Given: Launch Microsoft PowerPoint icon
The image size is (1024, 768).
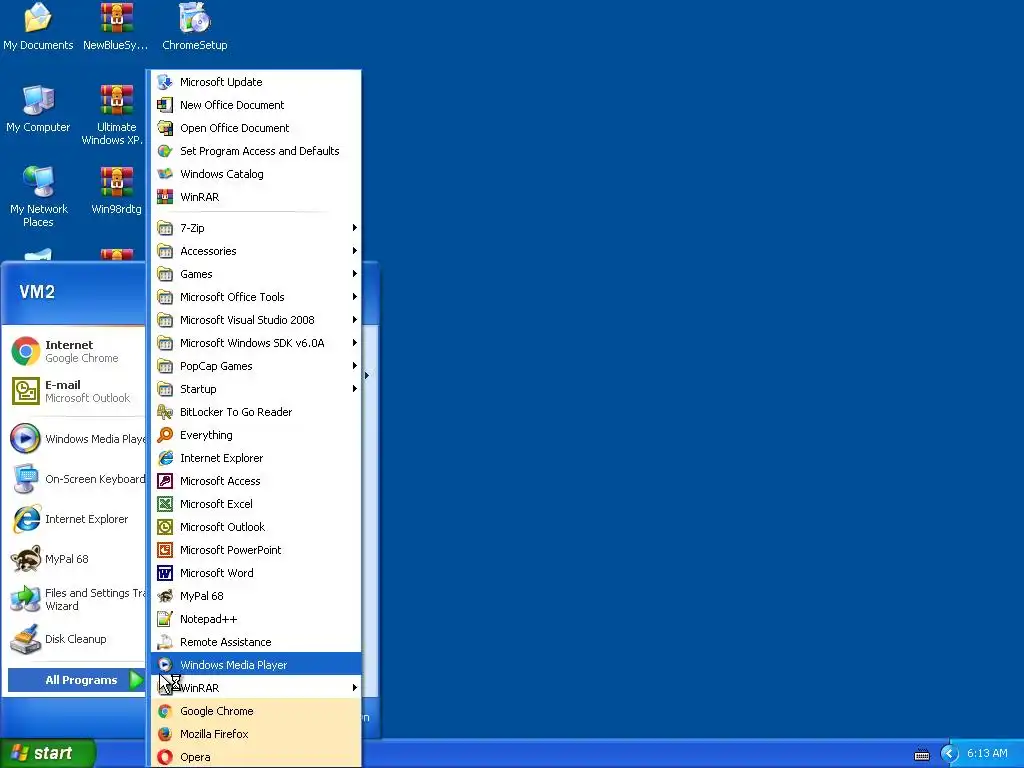Looking at the screenshot, I should click(165, 550).
